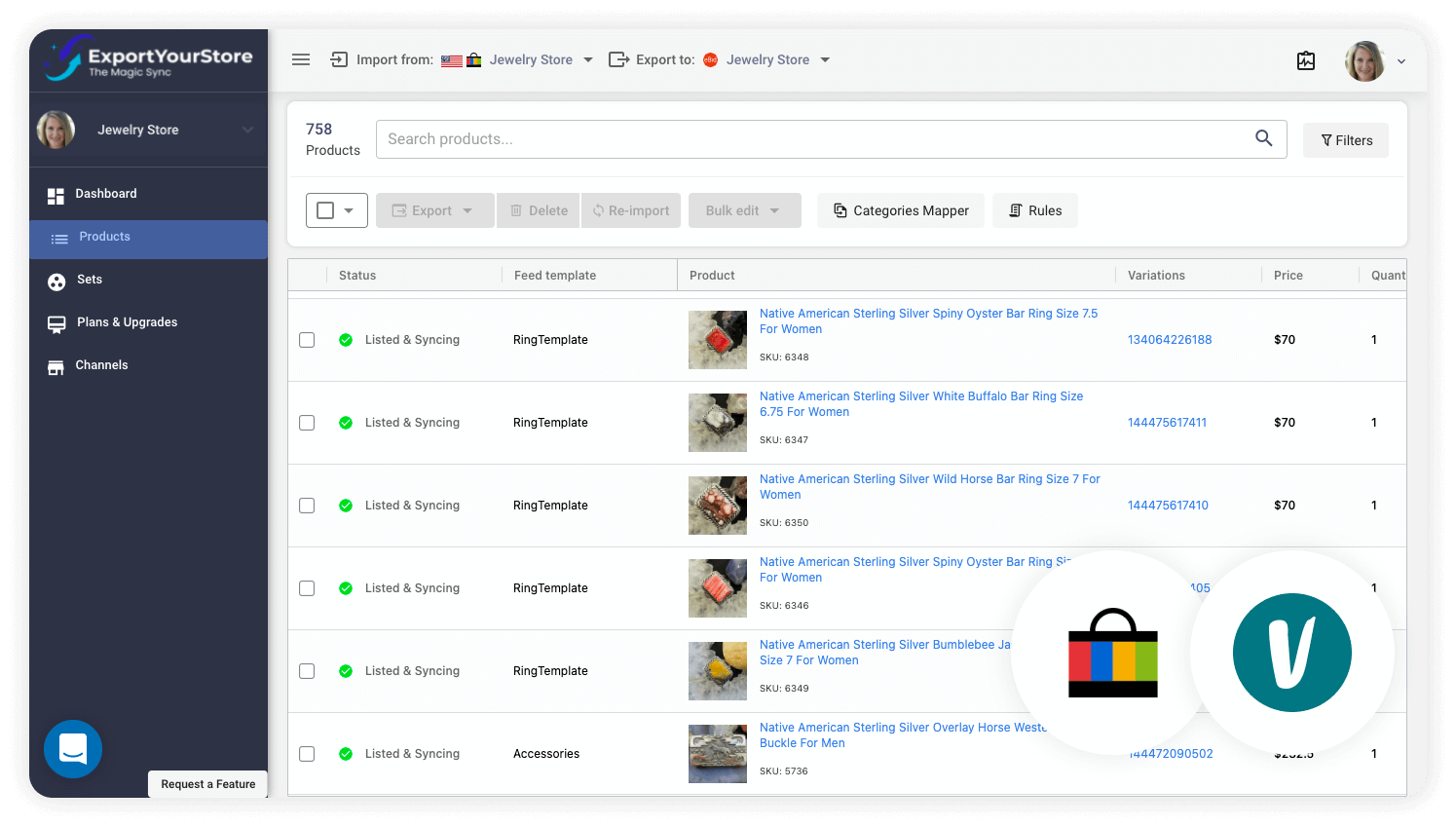Click the Sets icon in sidebar
The height and width of the screenshot is (827, 1456).
pos(56,282)
